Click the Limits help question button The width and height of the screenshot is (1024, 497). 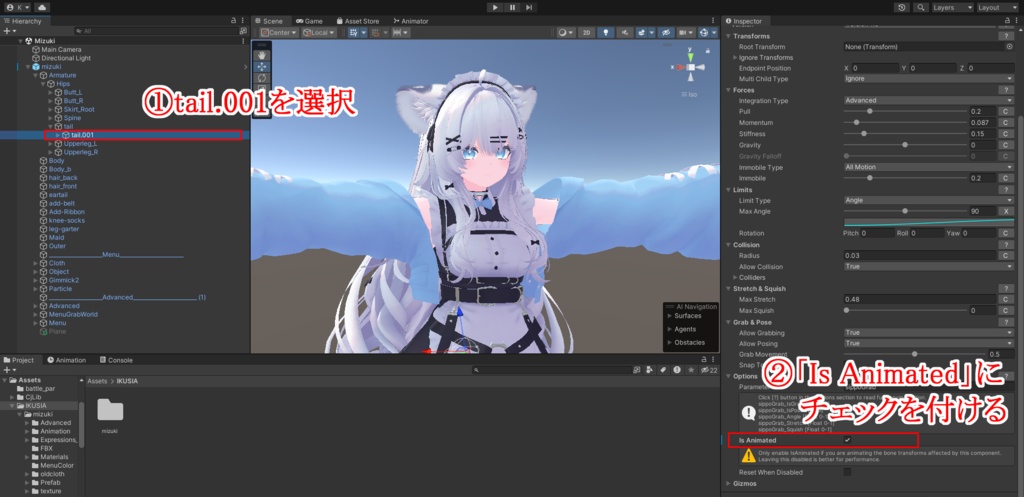click(x=1007, y=189)
